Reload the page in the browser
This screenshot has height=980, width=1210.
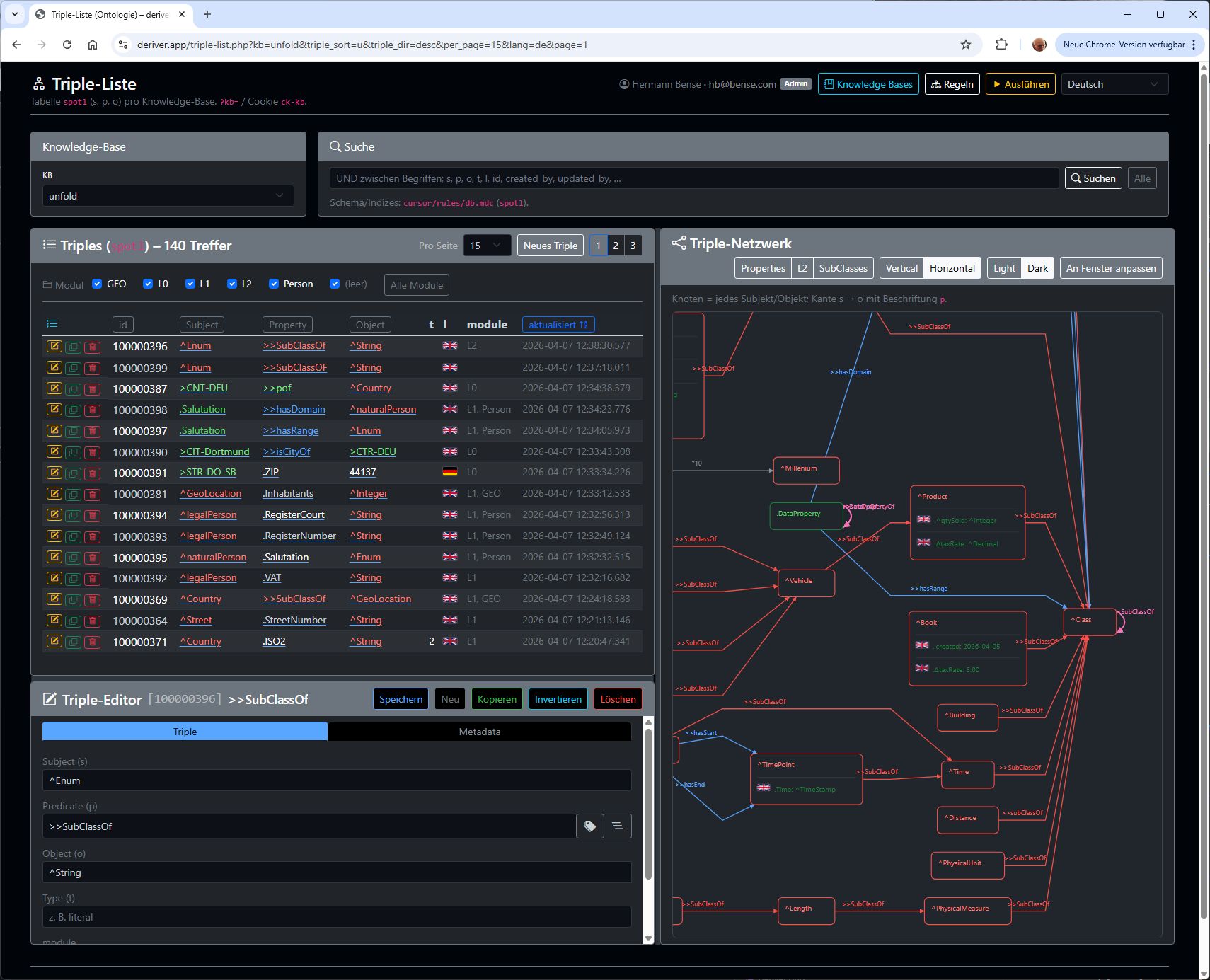[x=67, y=45]
